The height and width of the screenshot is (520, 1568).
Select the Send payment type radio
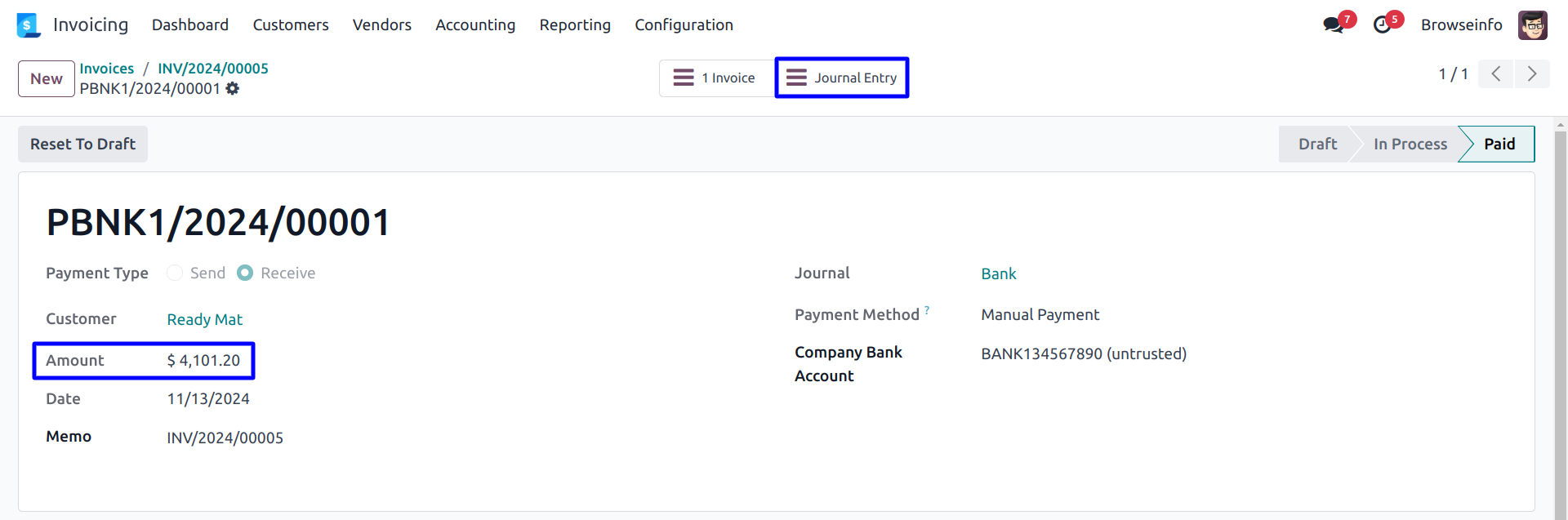pyautogui.click(x=175, y=273)
